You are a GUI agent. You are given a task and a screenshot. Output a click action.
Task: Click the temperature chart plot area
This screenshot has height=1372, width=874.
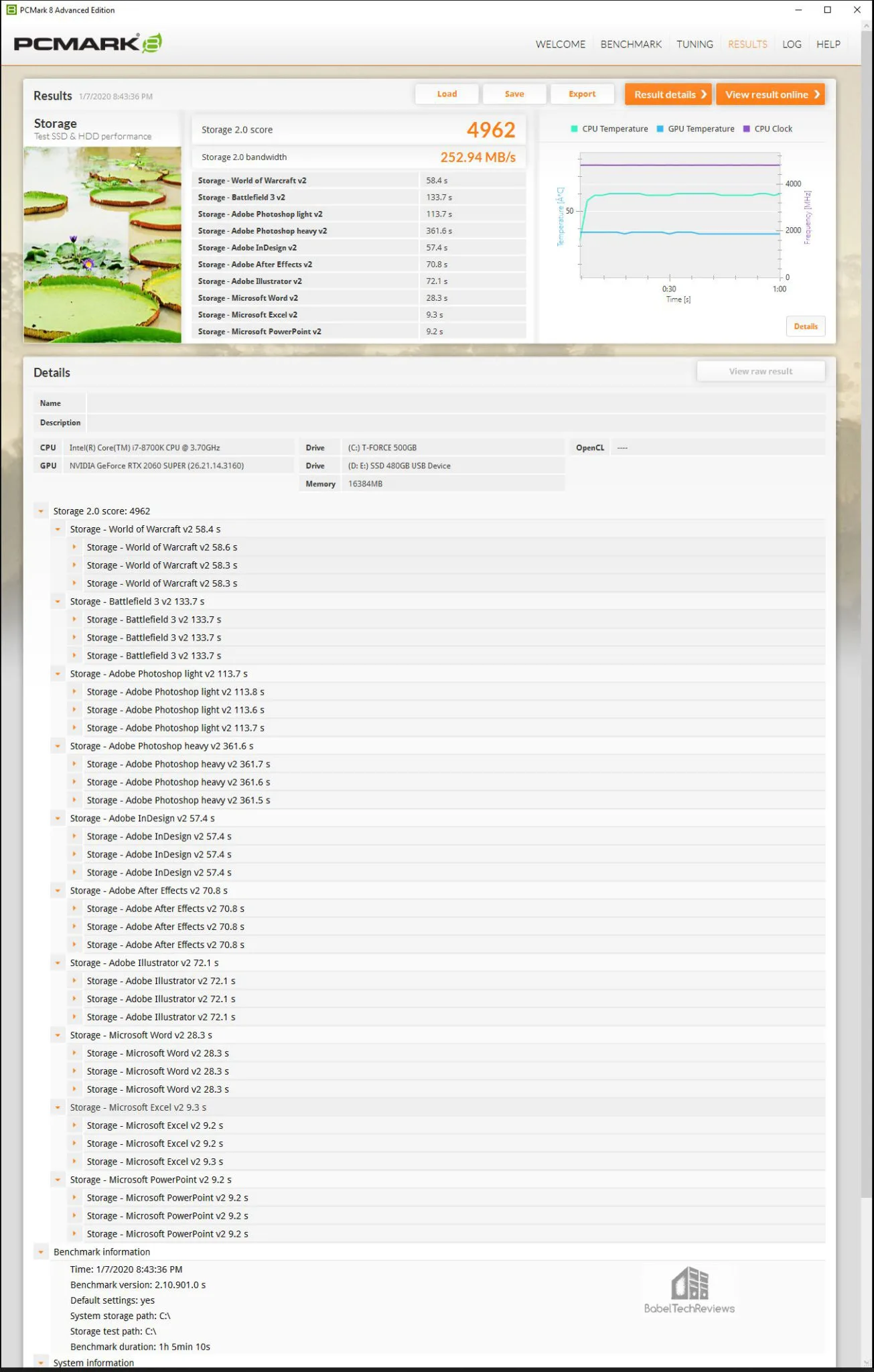tap(680, 214)
